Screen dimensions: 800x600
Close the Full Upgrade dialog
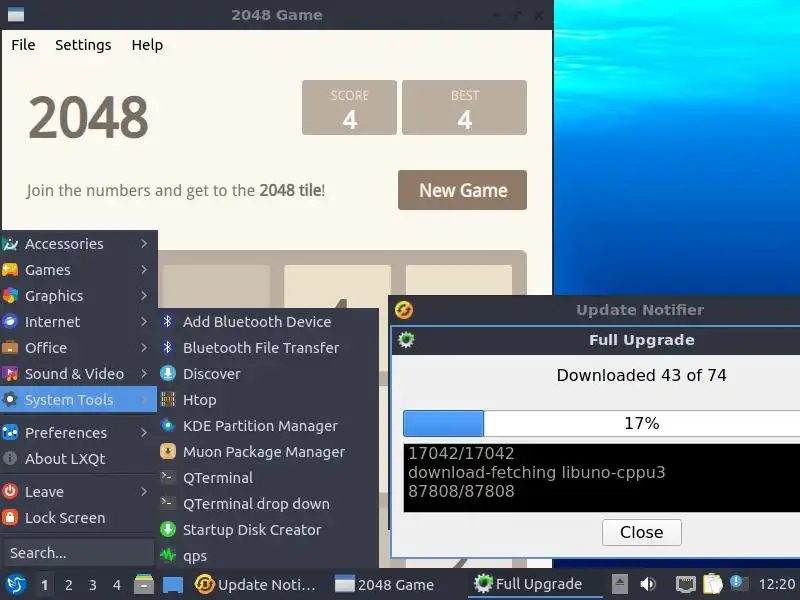pyautogui.click(x=641, y=532)
